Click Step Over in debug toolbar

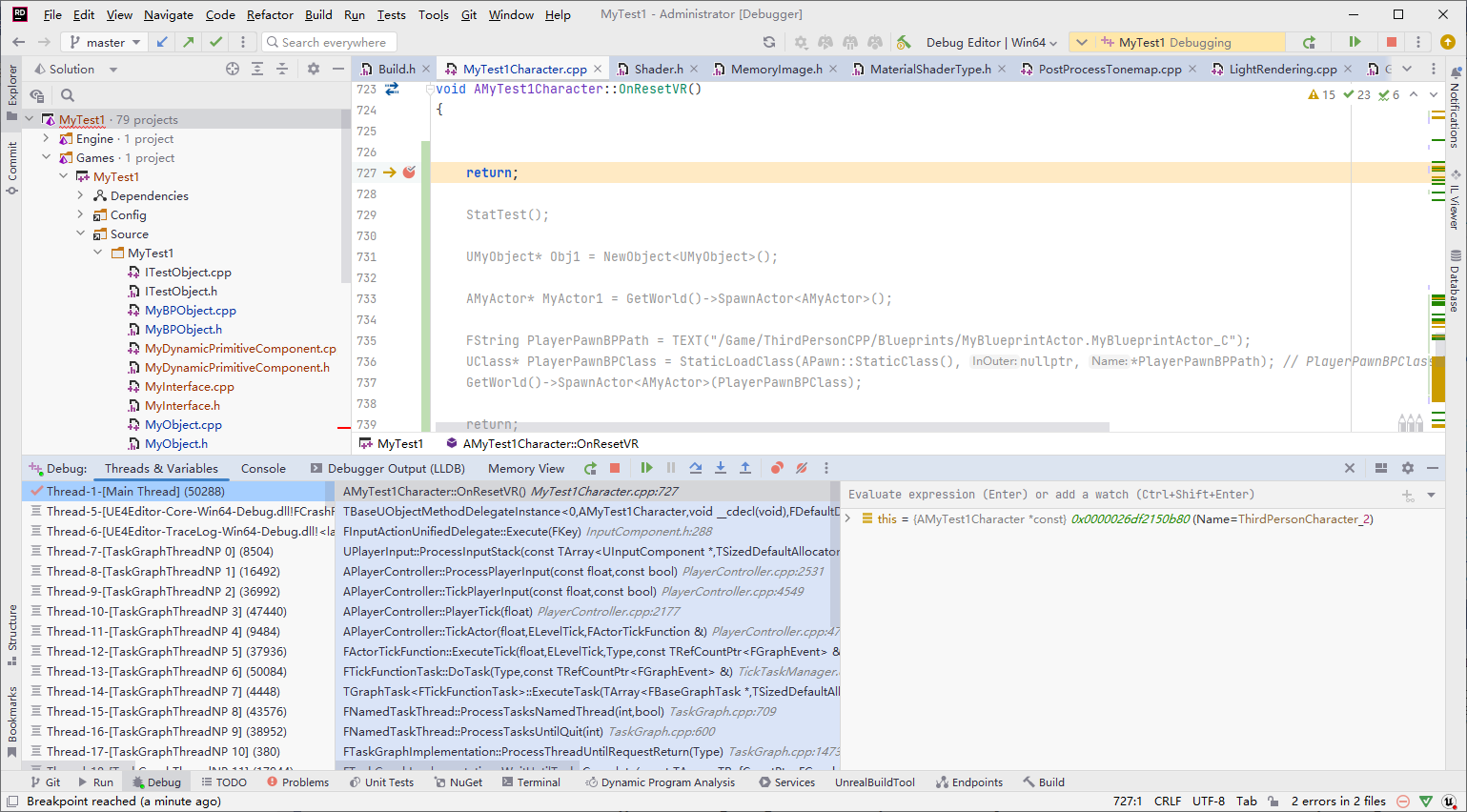696,468
